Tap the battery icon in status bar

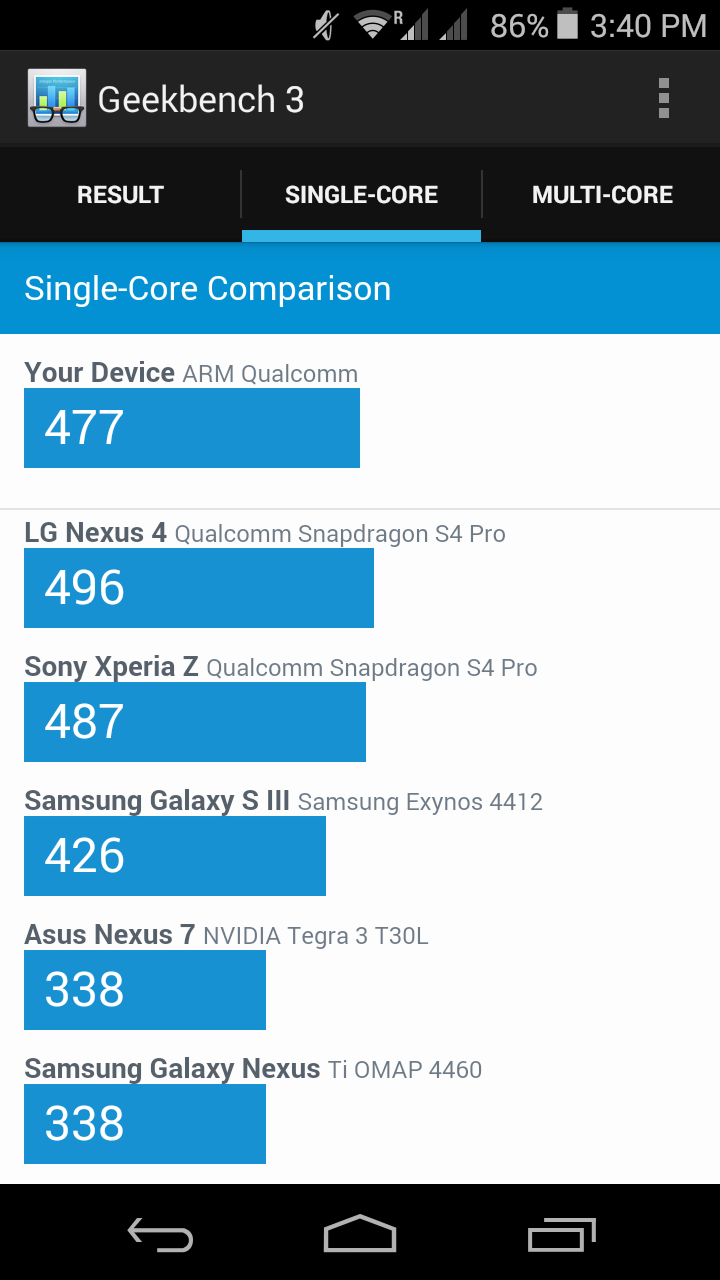click(x=567, y=25)
